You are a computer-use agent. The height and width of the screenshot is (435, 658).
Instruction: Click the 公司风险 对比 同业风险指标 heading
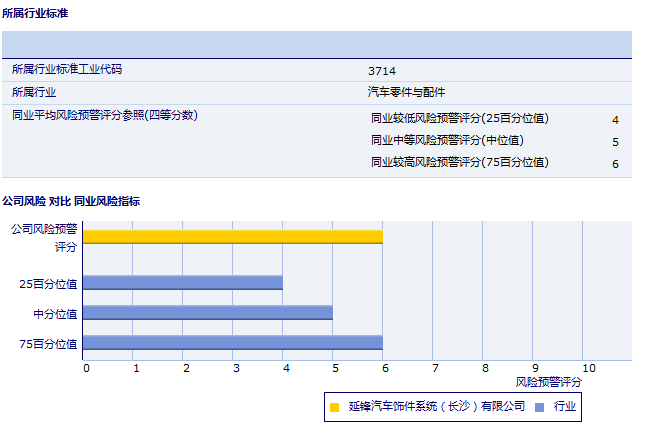71,201
